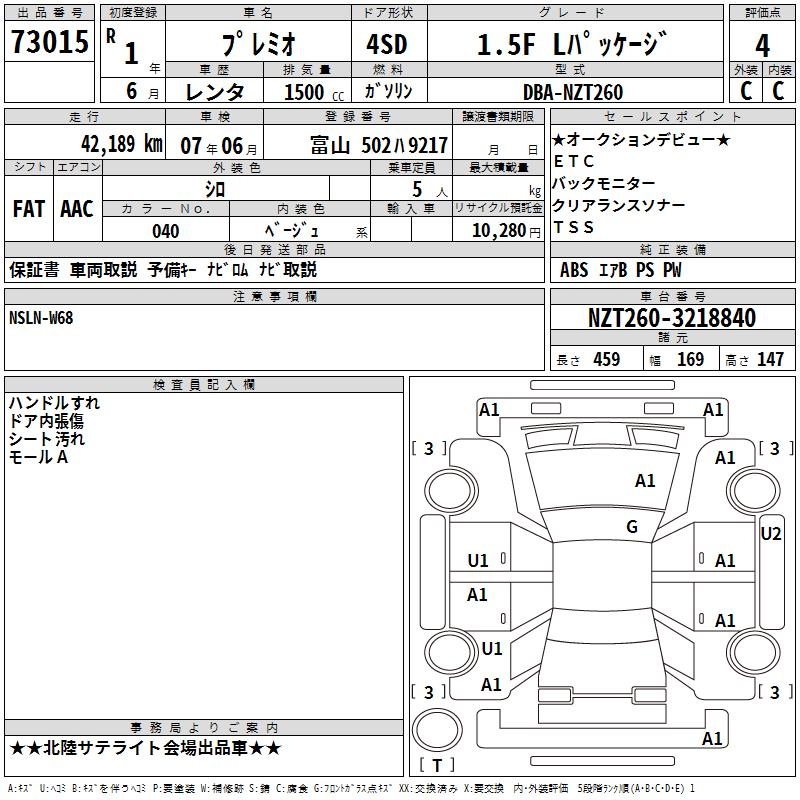This screenshot has height=800, width=800.
Task: Click the width value 169
Action: coord(690,359)
